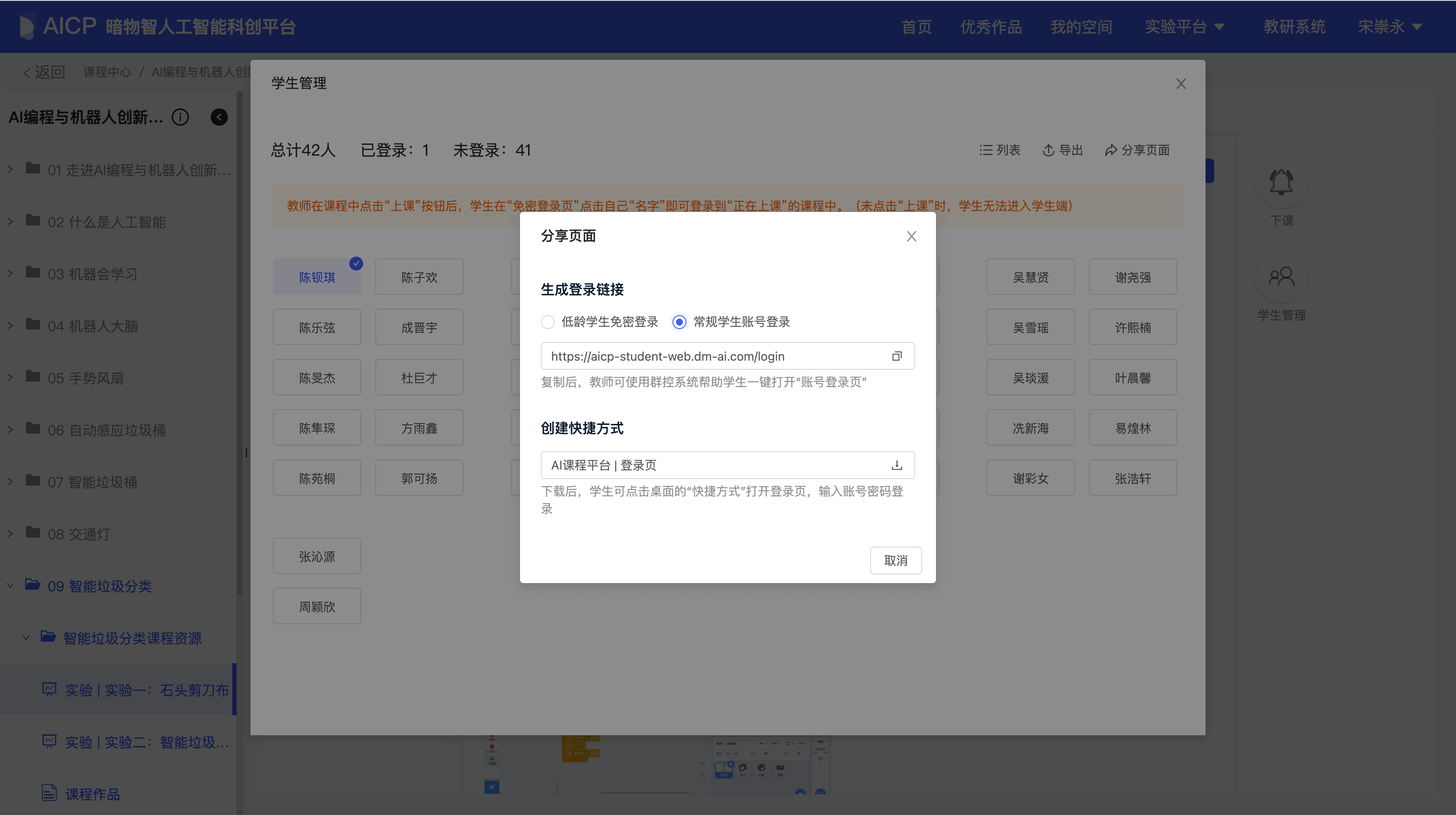Open 学生管理 people icon on right
1456x815 pixels.
[x=1281, y=277]
